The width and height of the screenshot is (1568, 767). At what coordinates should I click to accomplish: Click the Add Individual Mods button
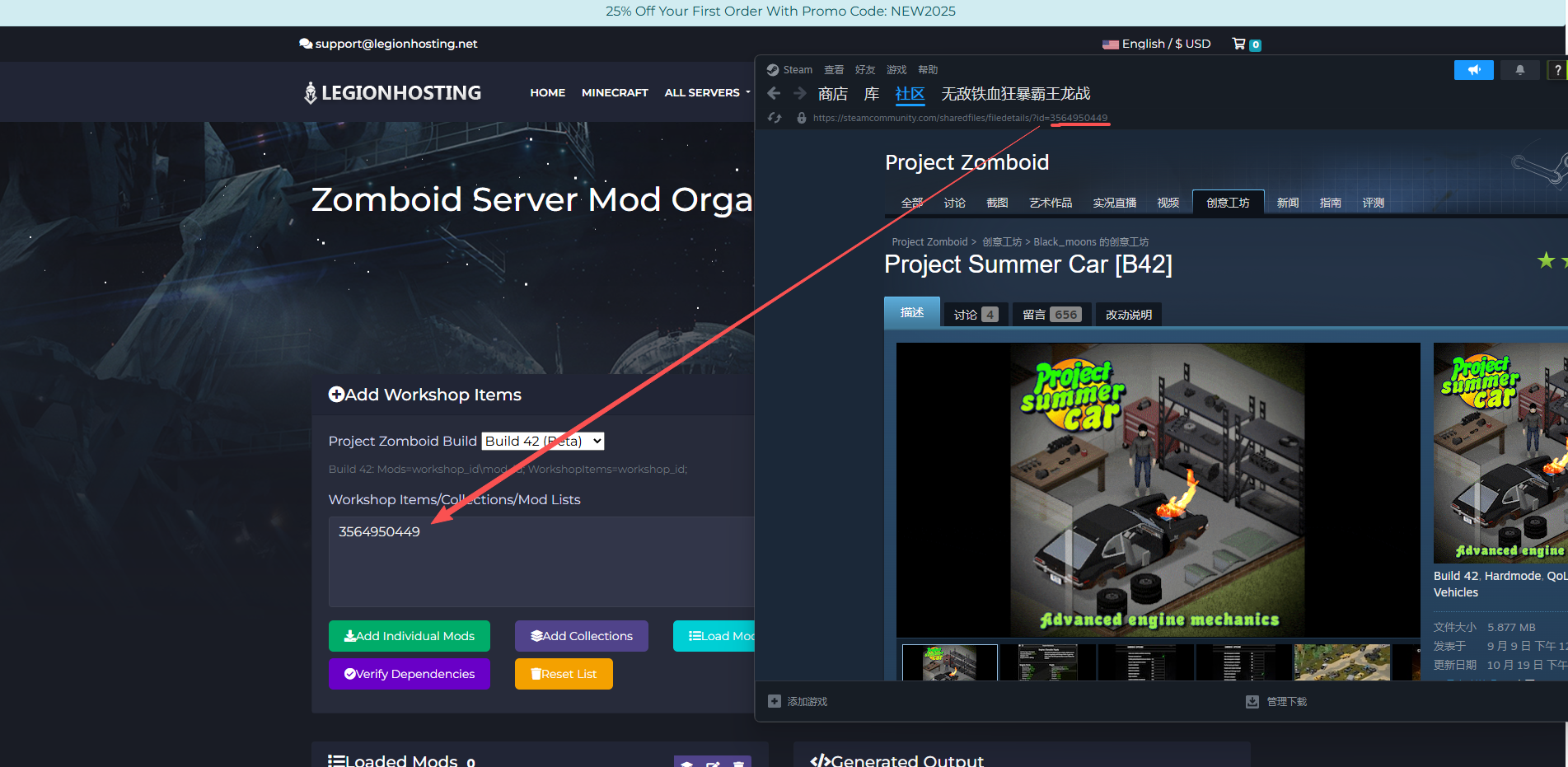point(410,636)
